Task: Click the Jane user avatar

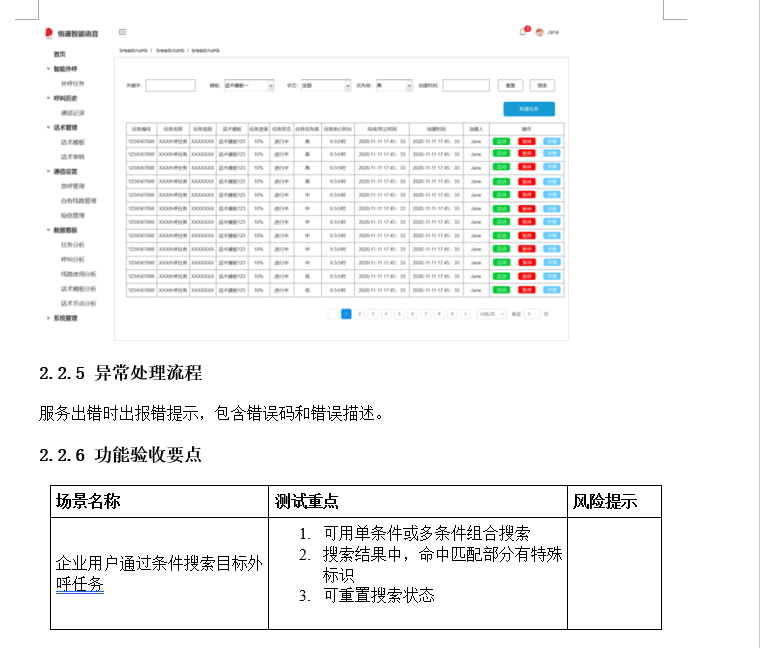Action: (540, 32)
